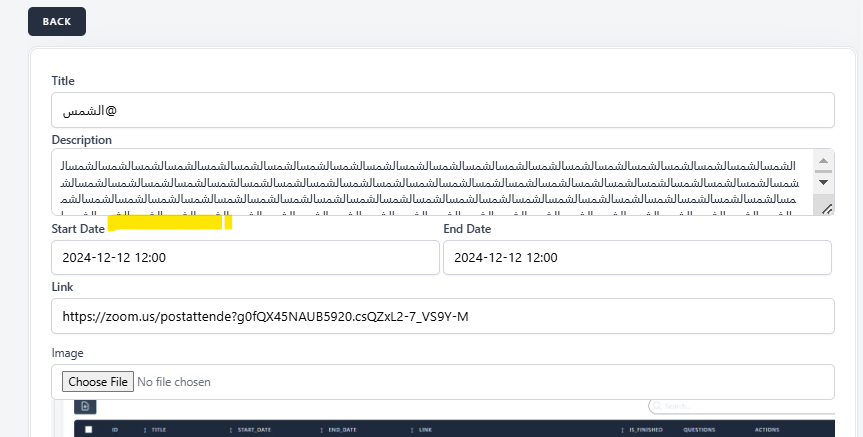Open the End Date picker field
863x437 pixels.
637,257
